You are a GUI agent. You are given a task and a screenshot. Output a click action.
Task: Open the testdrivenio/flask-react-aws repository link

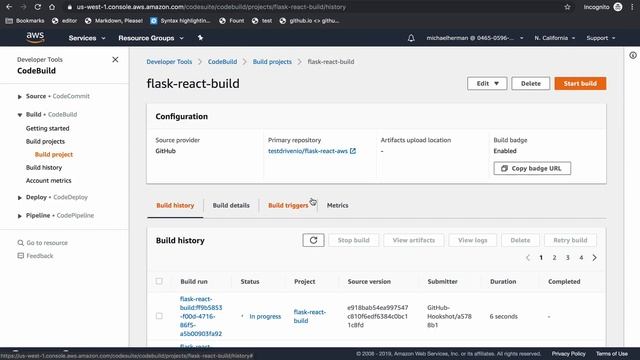(x=308, y=151)
